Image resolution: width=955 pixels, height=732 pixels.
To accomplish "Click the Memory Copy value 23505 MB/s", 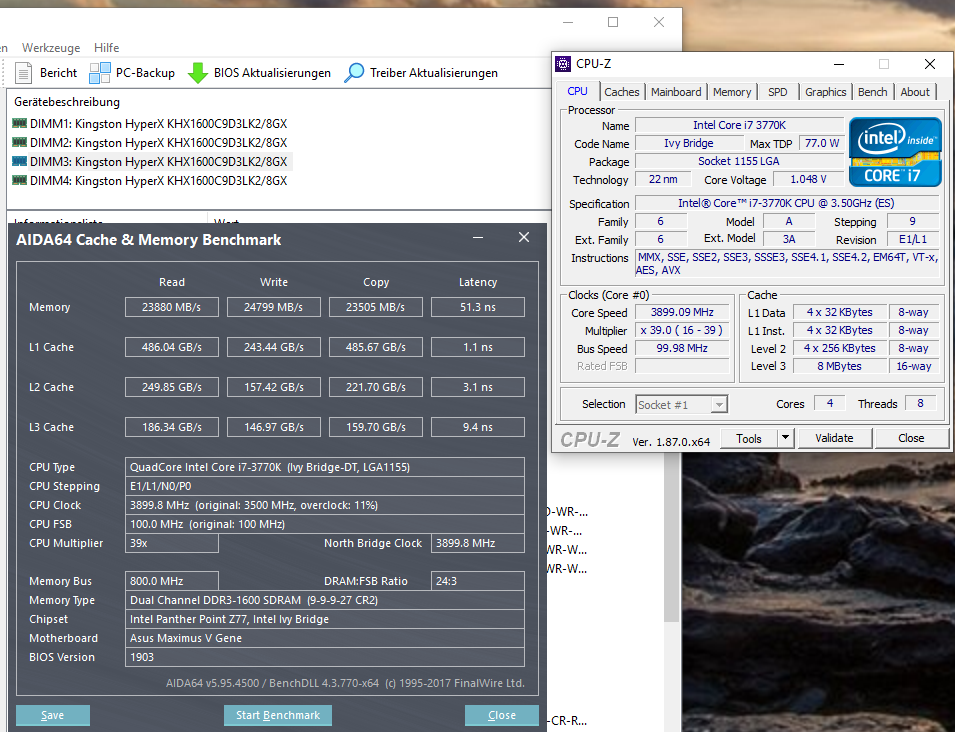I will [376, 307].
